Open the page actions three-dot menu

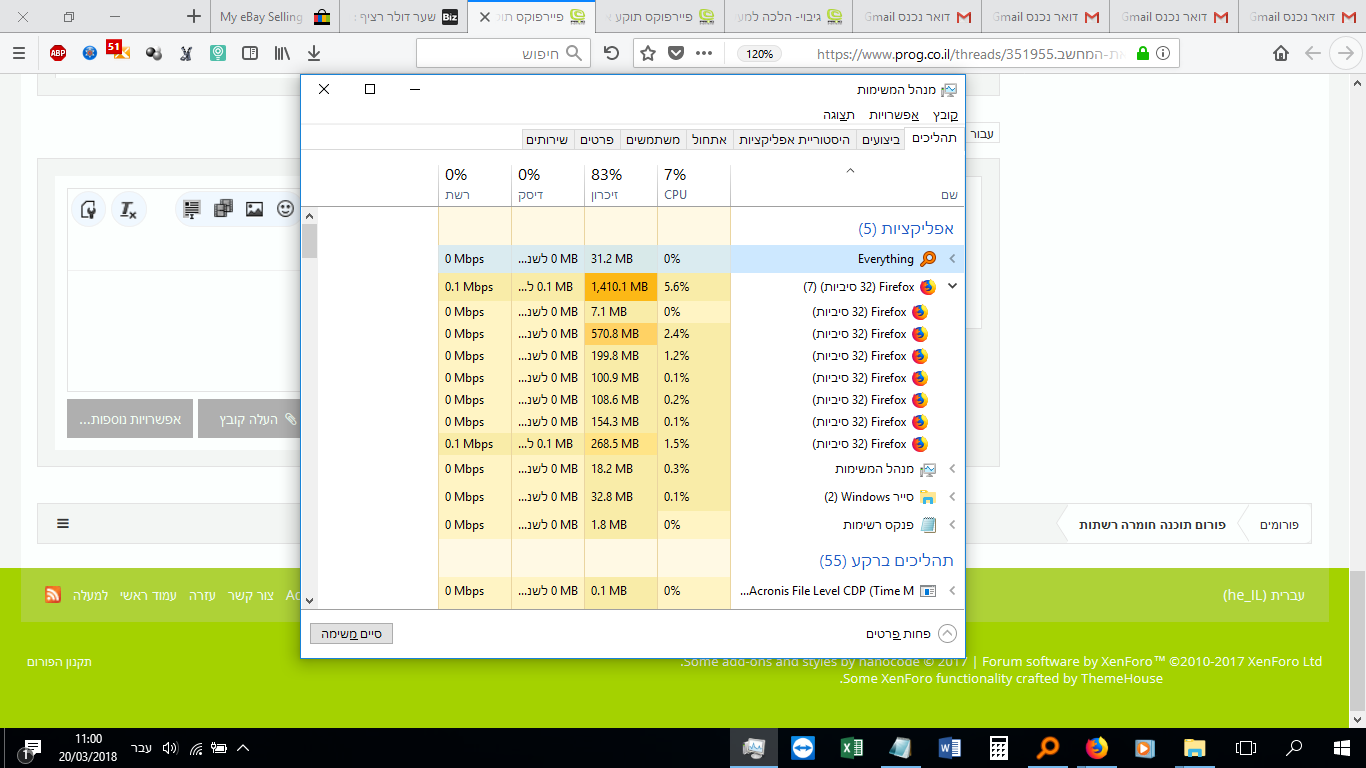coord(704,53)
